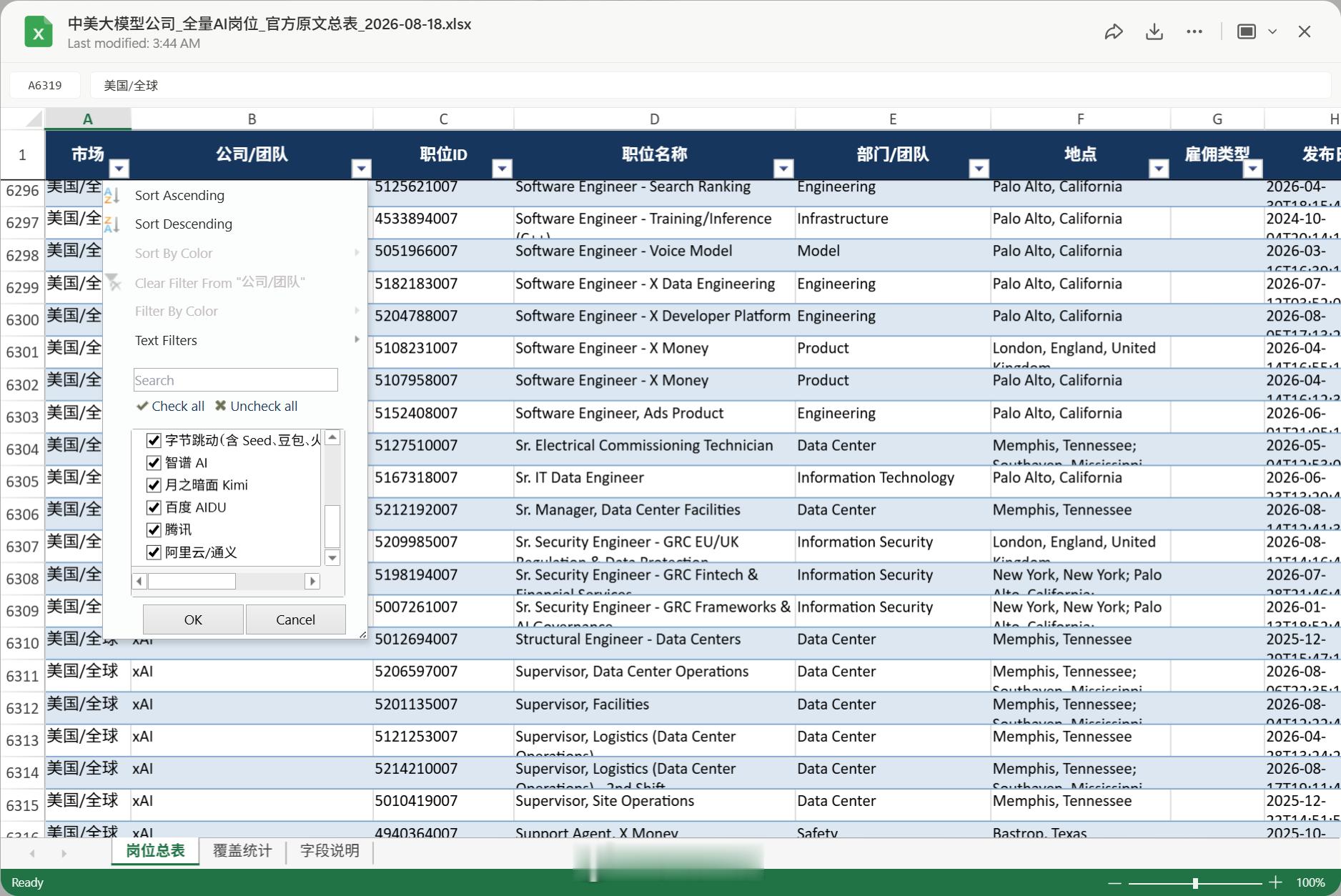Viewport: 1341px width, 896px height.
Task: Open the 职位名称 column filter dropdown
Action: click(784, 169)
